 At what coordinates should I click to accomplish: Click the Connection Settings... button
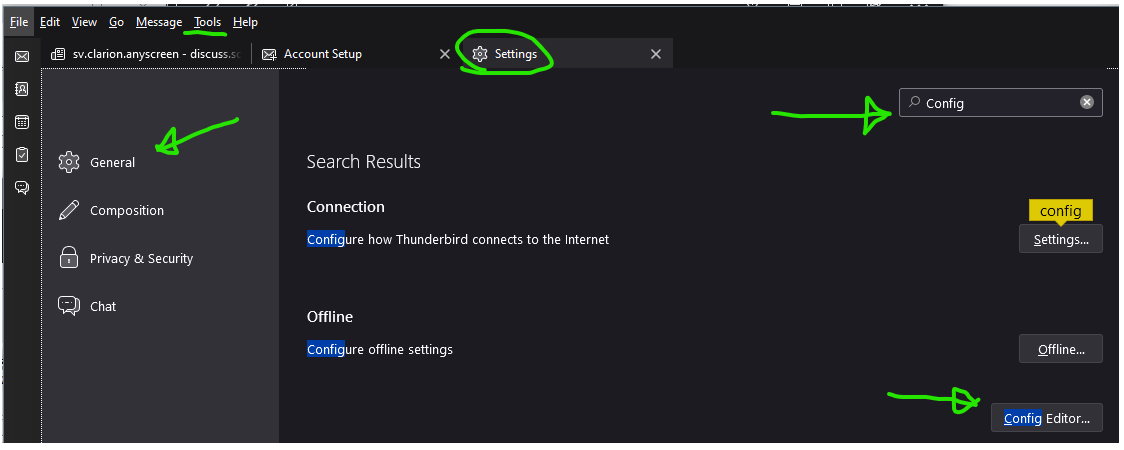point(1060,239)
